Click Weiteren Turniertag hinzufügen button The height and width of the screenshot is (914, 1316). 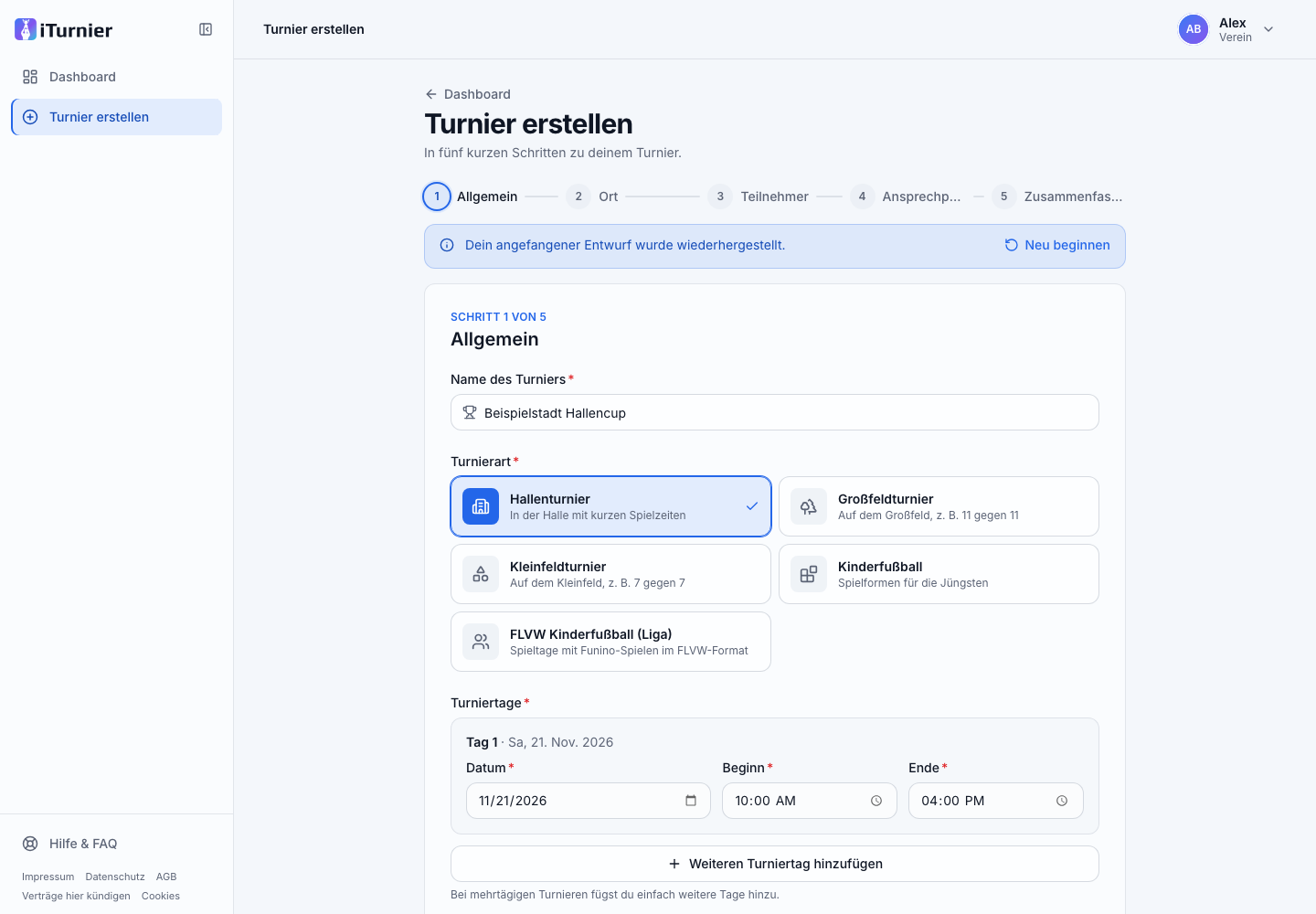tap(775, 864)
